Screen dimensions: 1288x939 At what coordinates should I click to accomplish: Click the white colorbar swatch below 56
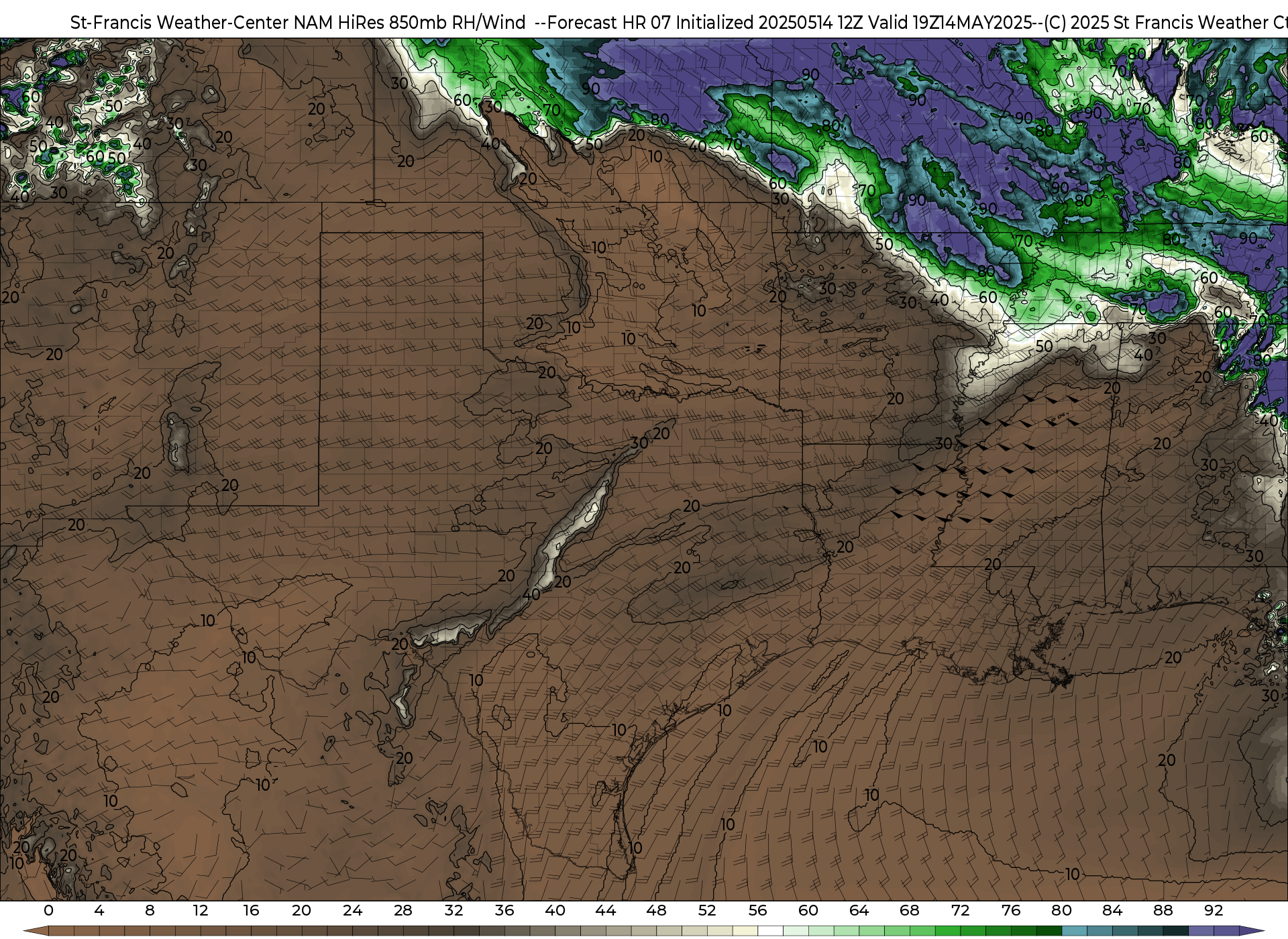coord(770,932)
